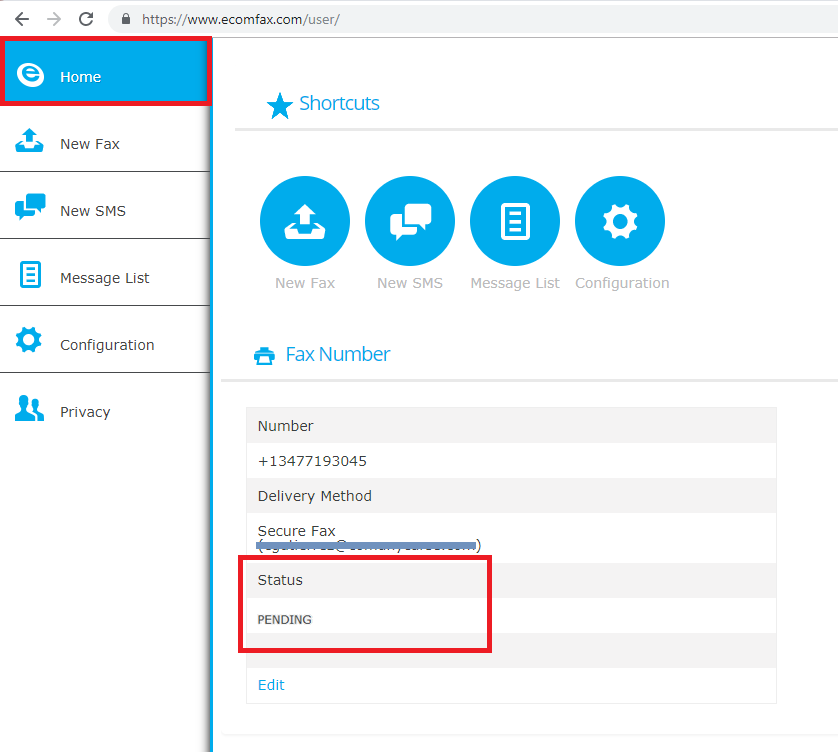Screen dimensions: 838x752
Task: Open the New SMS circular shortcut
Action: (410, 221)
